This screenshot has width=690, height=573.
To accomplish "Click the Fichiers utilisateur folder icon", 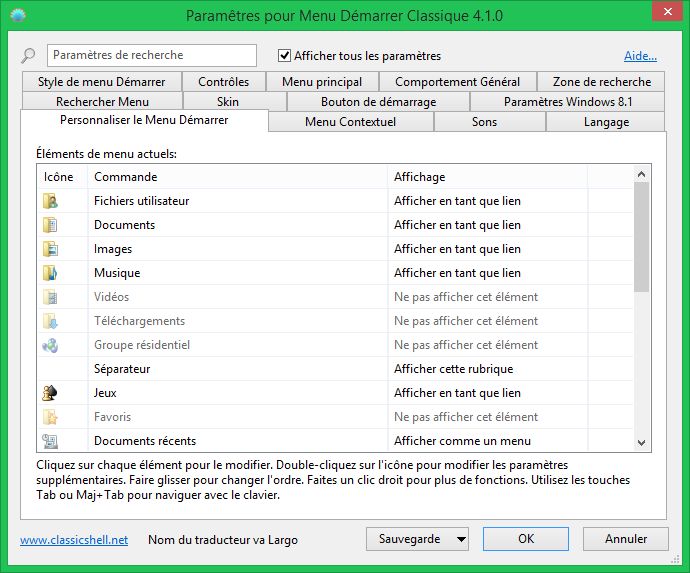I will pyautogui.click(x=51, y=201).
